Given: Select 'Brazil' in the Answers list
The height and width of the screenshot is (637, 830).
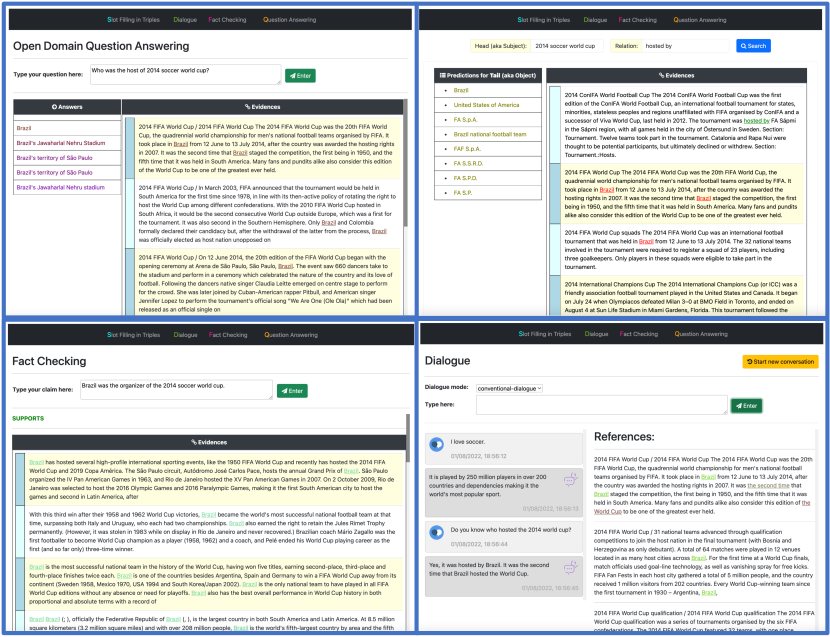Looking at the screenshot, I should [x=24, y=128].
